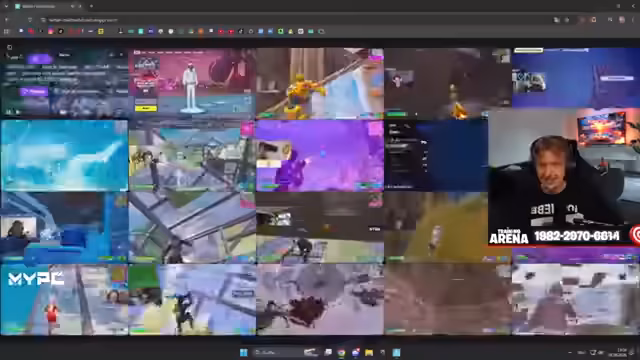Screen dimensions: 640x360
Task: Click the yellow button in the Fortnite lobby stream
Action: pos(146,108)
